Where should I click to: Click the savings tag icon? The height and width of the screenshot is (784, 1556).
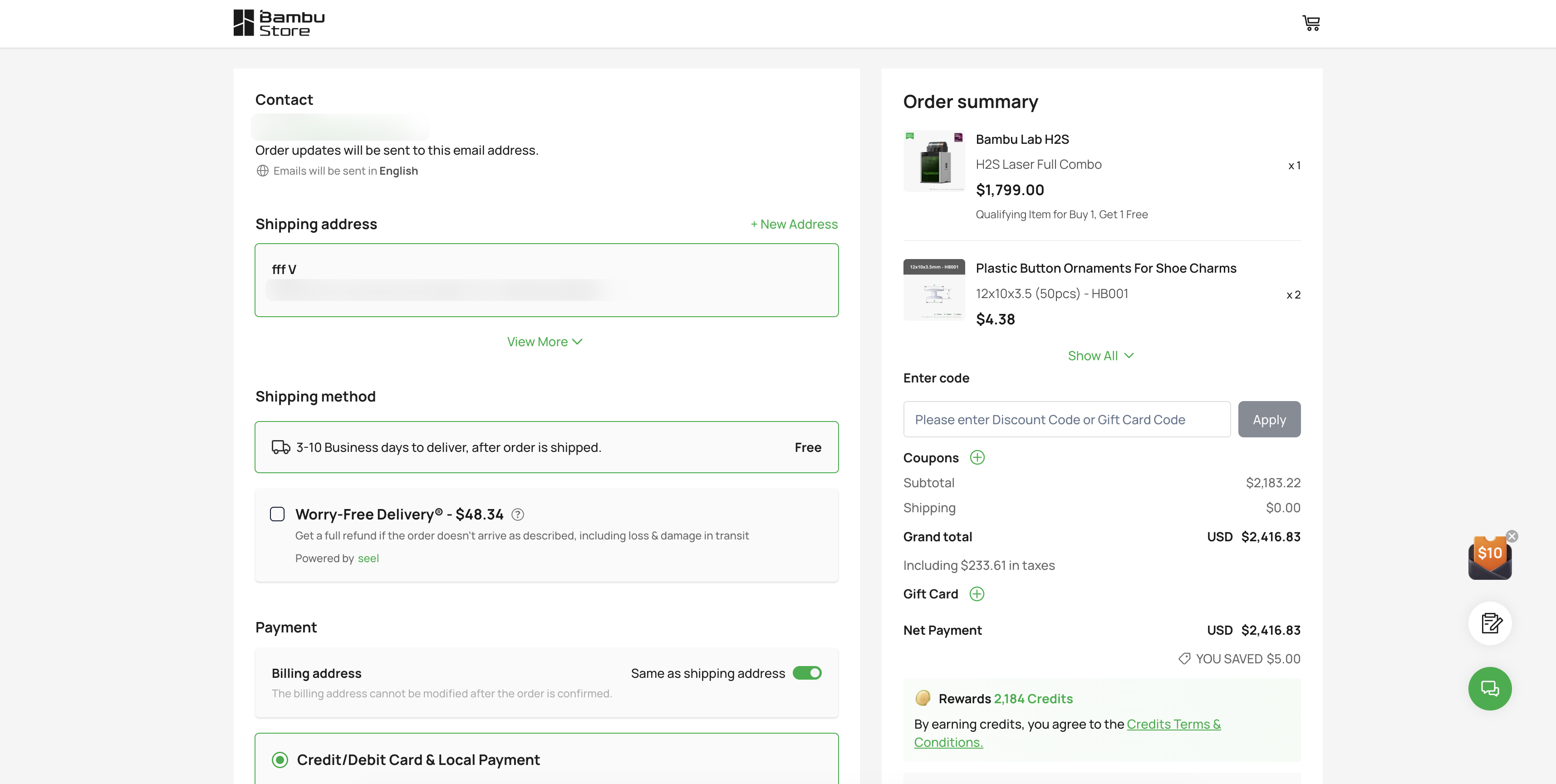(x=1184, y=658)
